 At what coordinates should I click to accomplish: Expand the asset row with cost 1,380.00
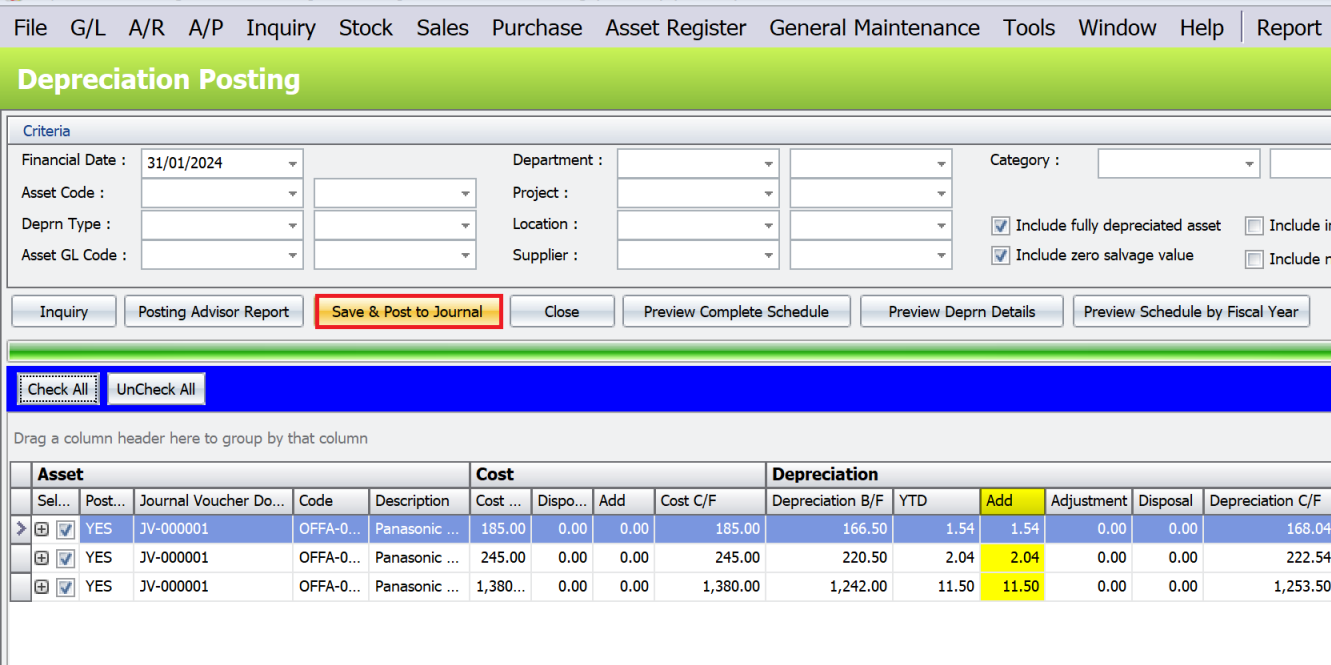pyautogui.click(x=42, y=587)
